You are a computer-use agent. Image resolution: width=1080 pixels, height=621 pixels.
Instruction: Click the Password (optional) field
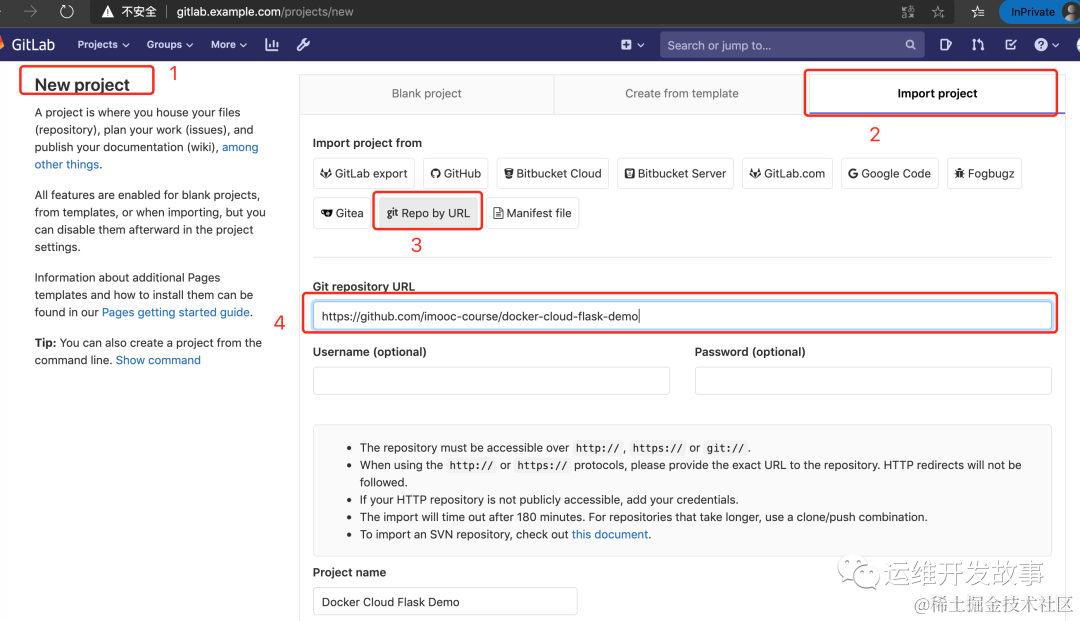click(873, 381)
